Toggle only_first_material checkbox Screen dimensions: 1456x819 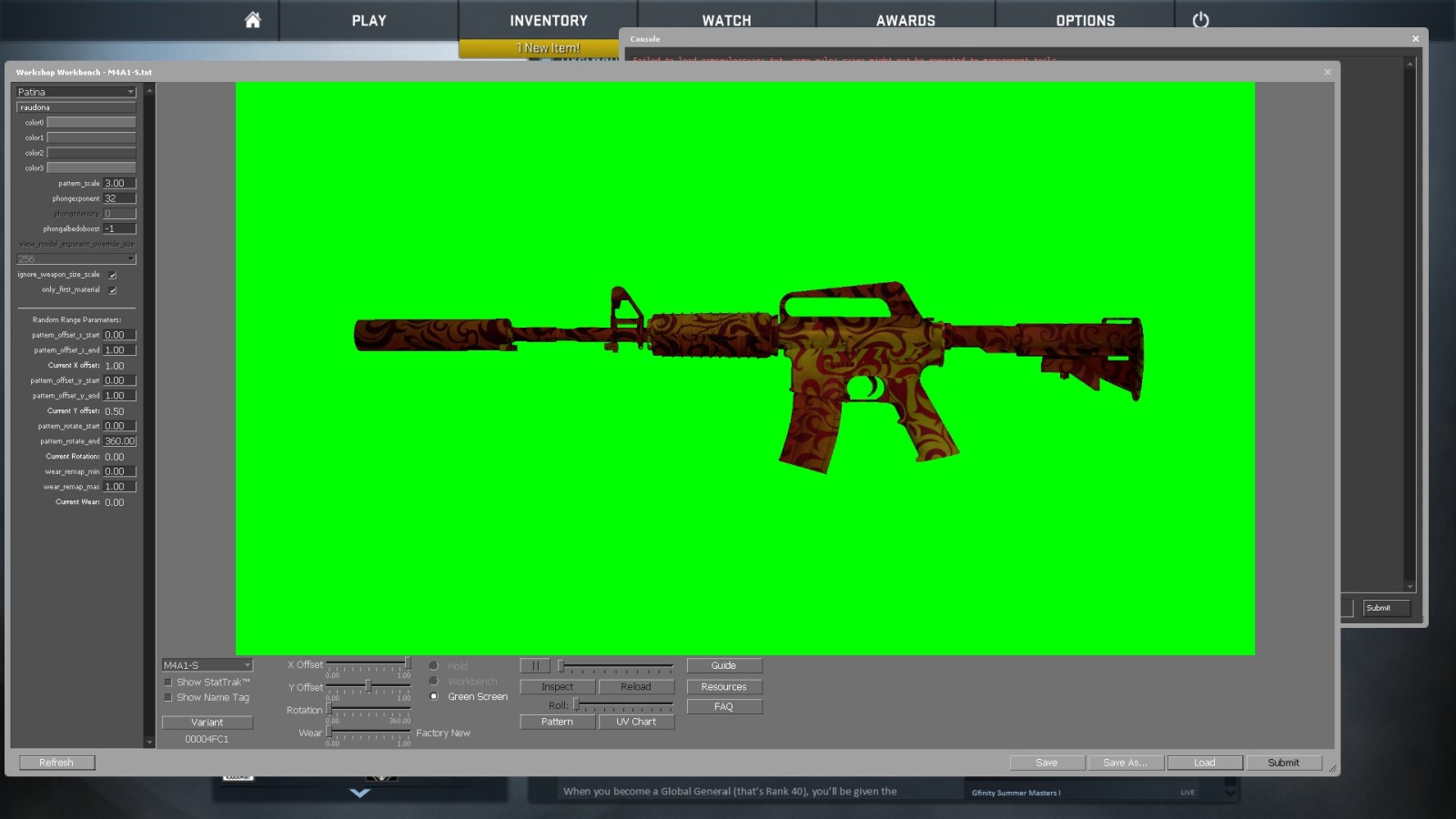[x=113, y=290]
